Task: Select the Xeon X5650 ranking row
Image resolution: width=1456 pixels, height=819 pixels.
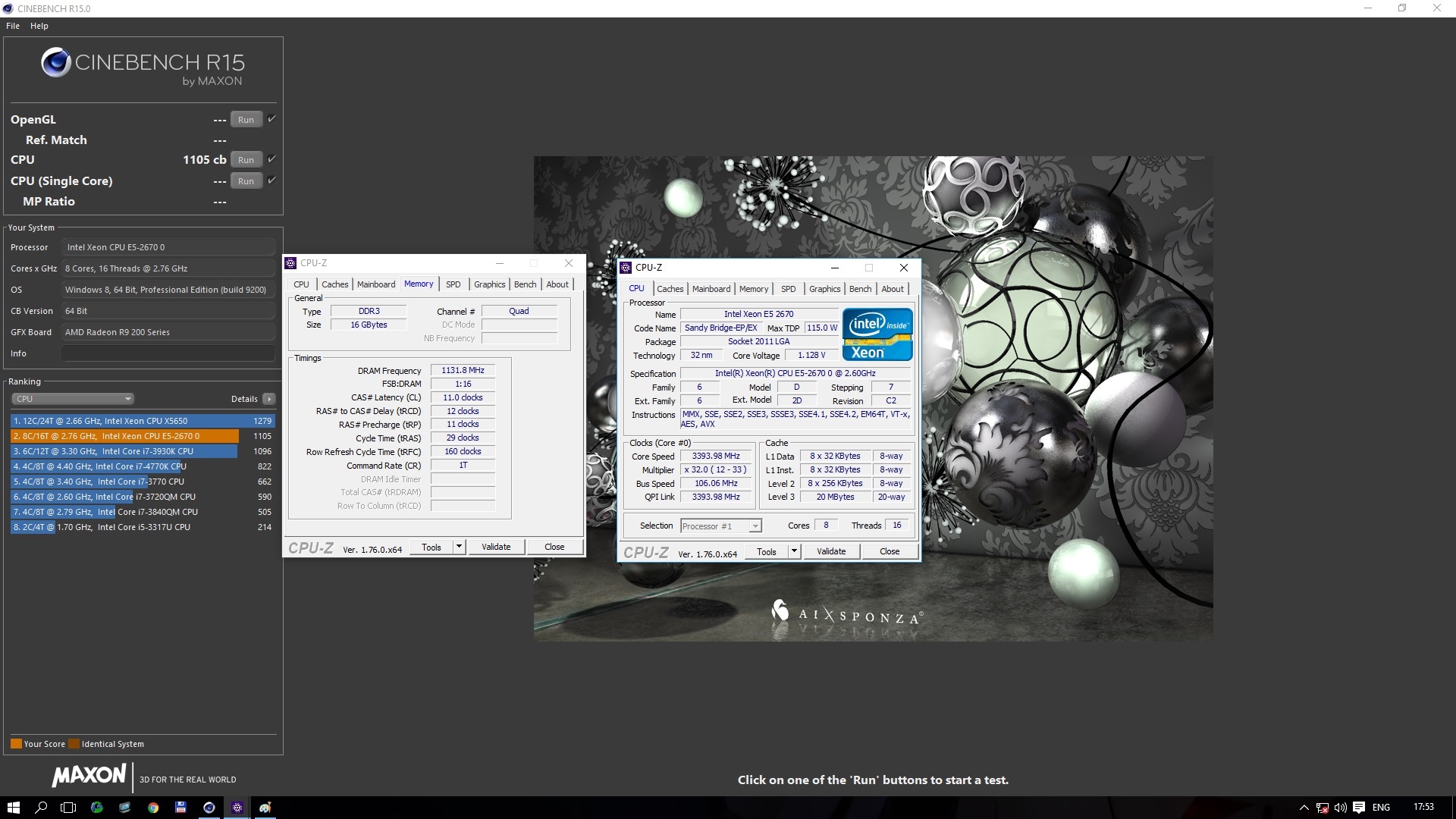Action: (x=143, y=421)
